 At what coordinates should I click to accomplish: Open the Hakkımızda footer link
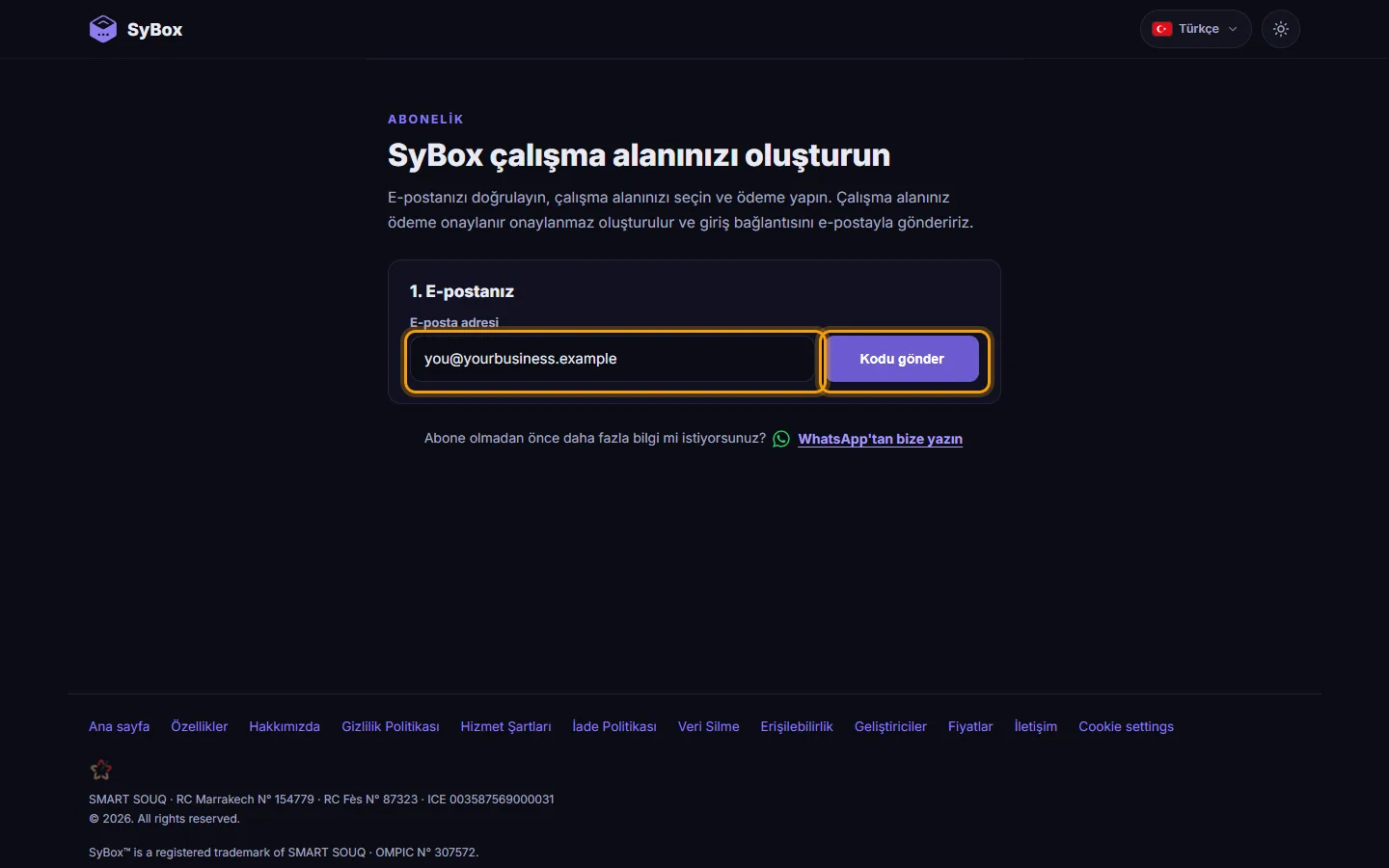coord(285,726)
